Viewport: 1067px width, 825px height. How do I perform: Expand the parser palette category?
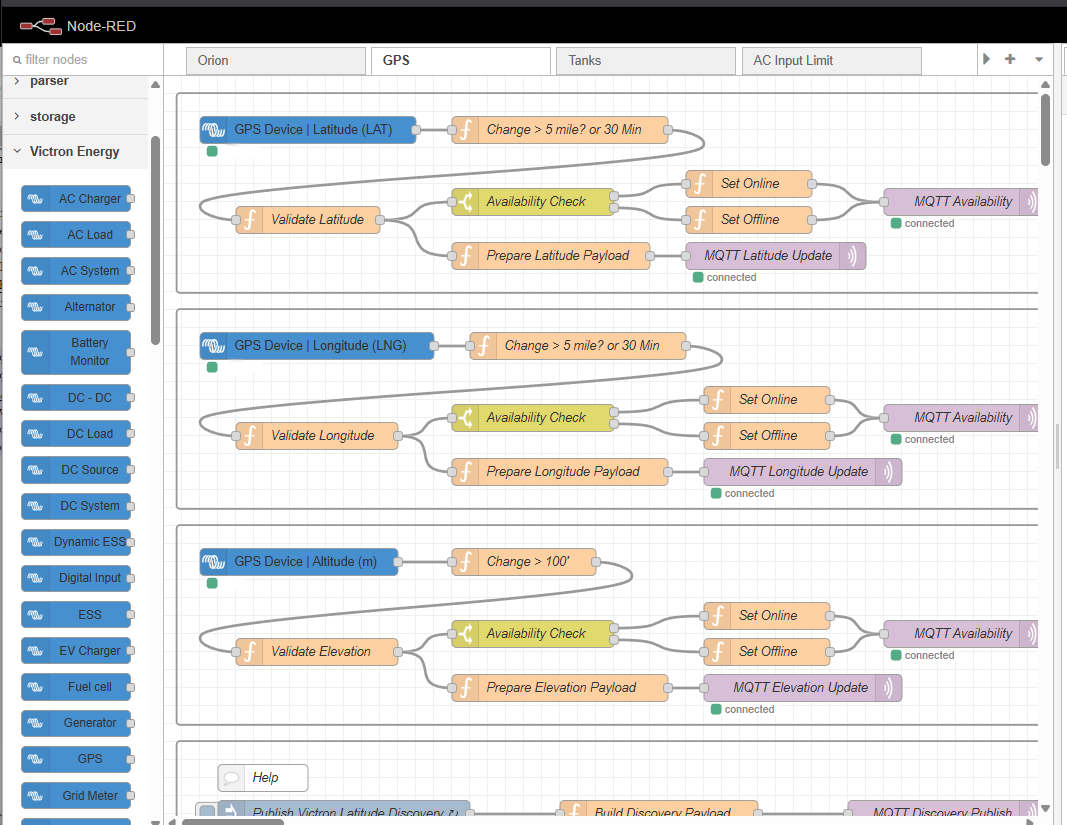[x=49, y=81]
